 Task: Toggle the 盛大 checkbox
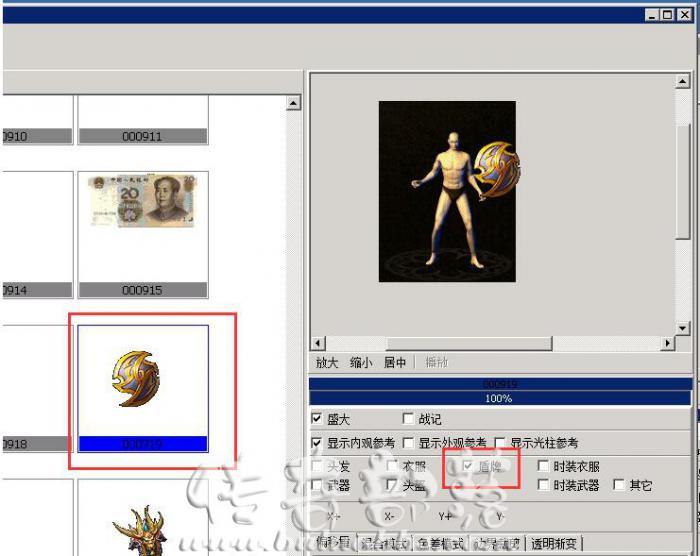[x=317, y=419]
